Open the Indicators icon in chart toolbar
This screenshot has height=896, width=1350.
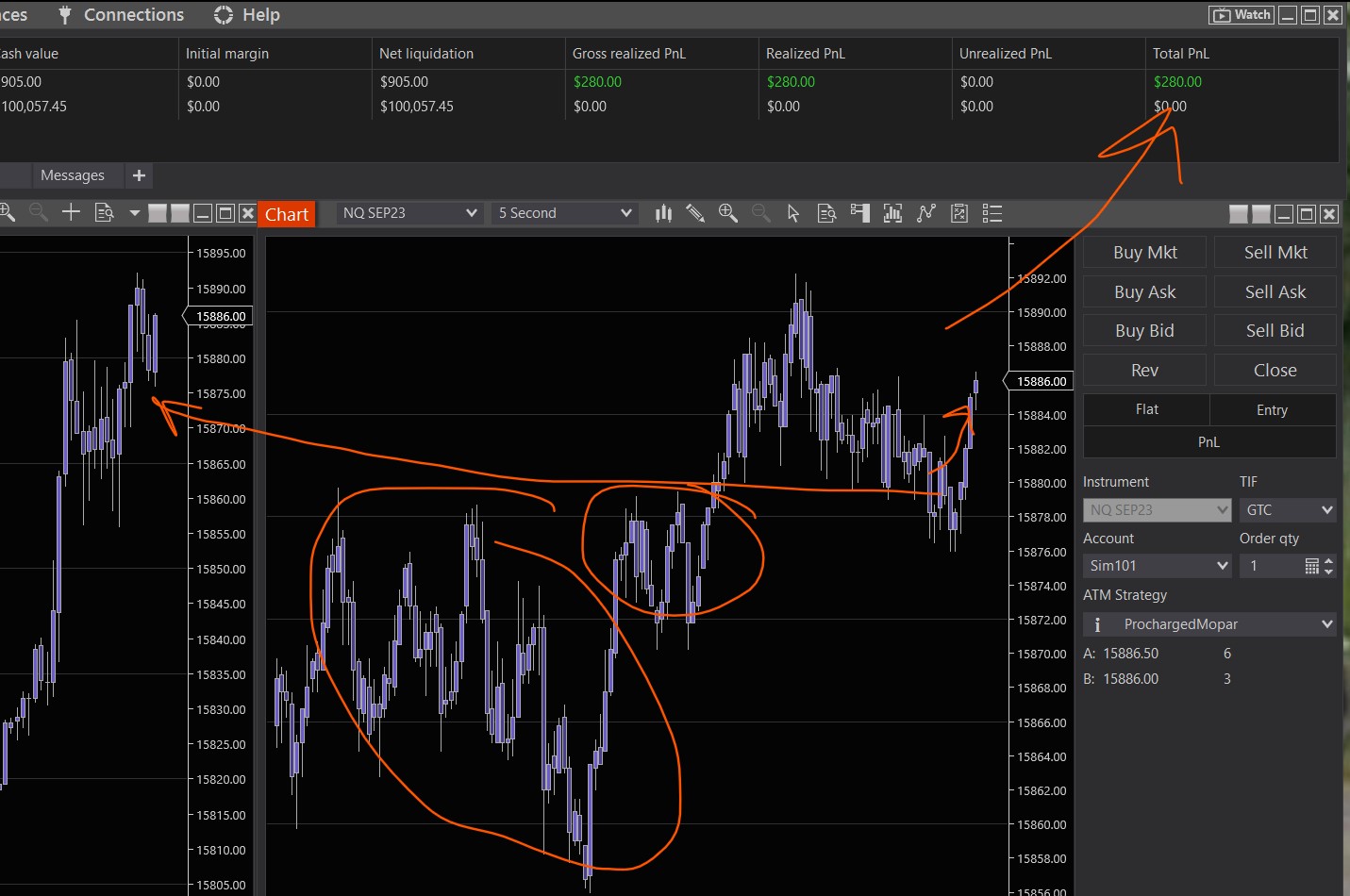pyautogui.click(x=892, y=213)
